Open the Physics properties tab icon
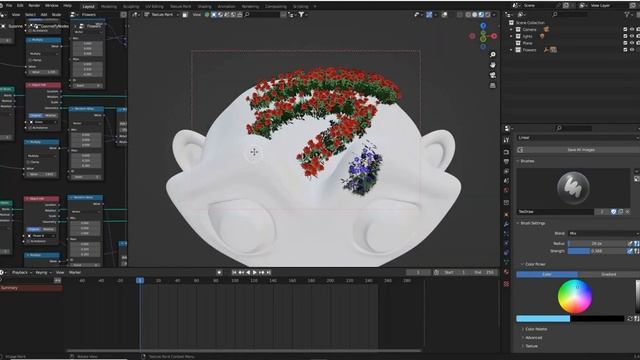640x360 pixels. 507,243
